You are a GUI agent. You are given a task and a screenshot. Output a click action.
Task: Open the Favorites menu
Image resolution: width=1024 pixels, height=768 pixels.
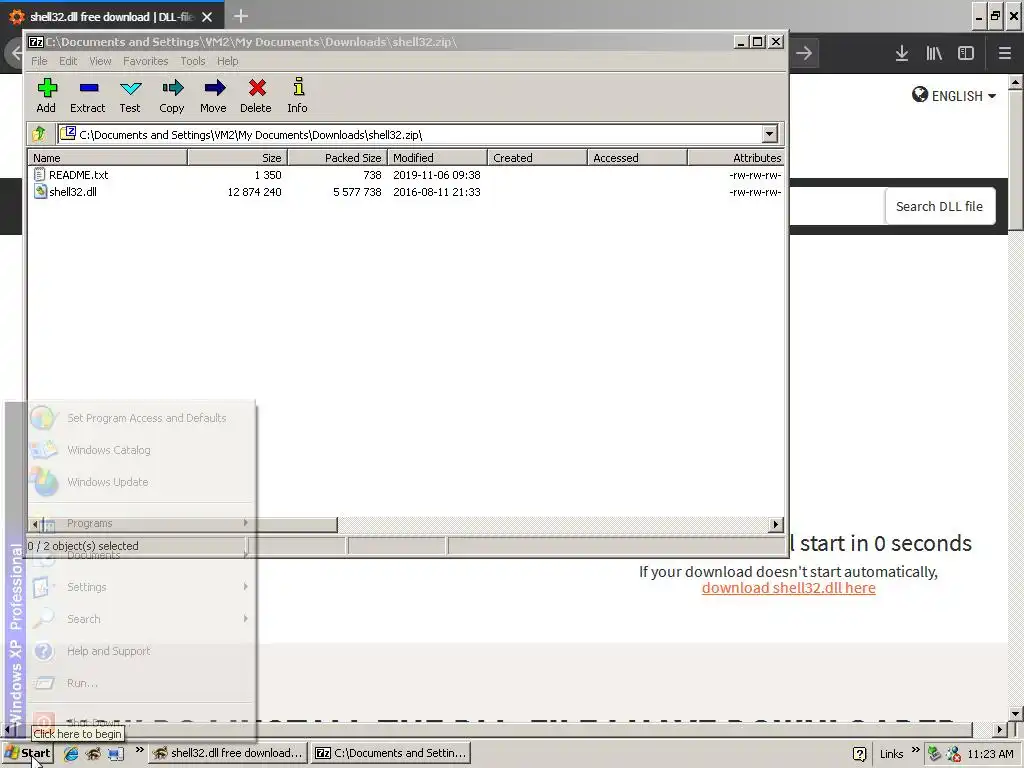click(146, 61)
